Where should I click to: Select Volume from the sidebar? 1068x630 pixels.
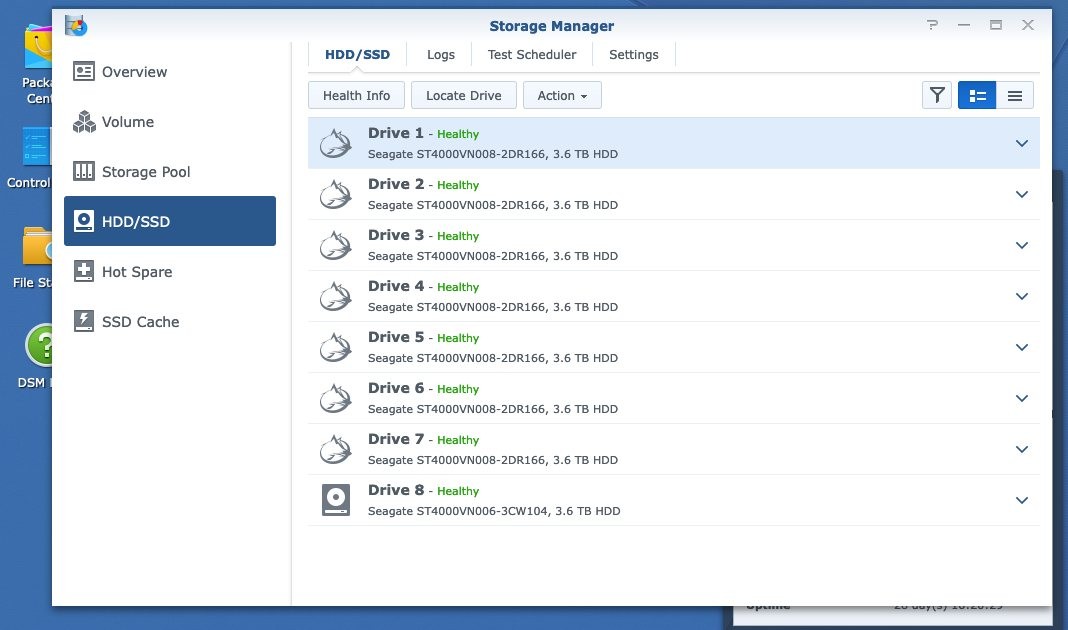point(125,121)
